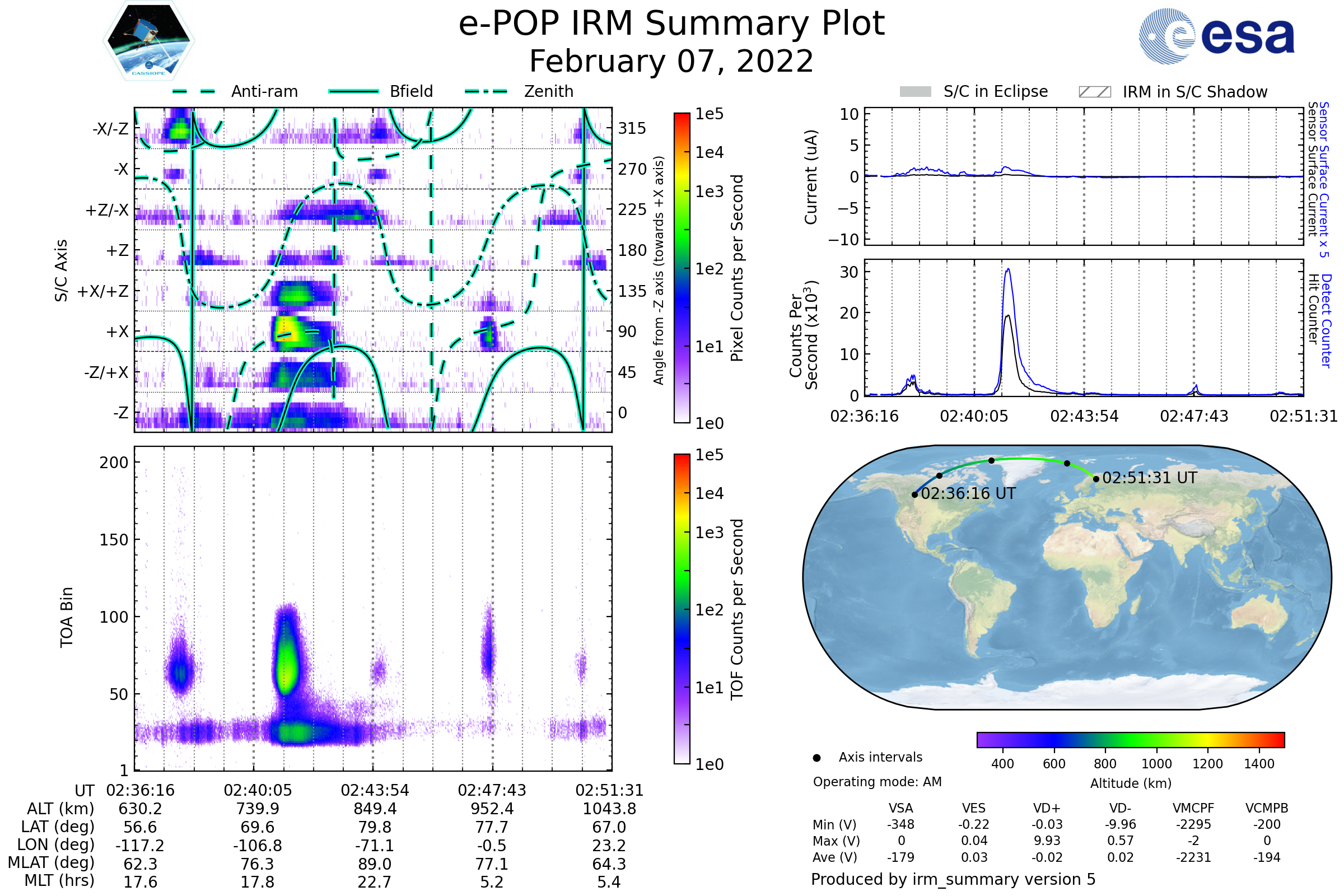Viewport: 1344px width, 896px height.
Task: Click the Altitude (km) horizontal colorbar
Action: (1130, 739)
